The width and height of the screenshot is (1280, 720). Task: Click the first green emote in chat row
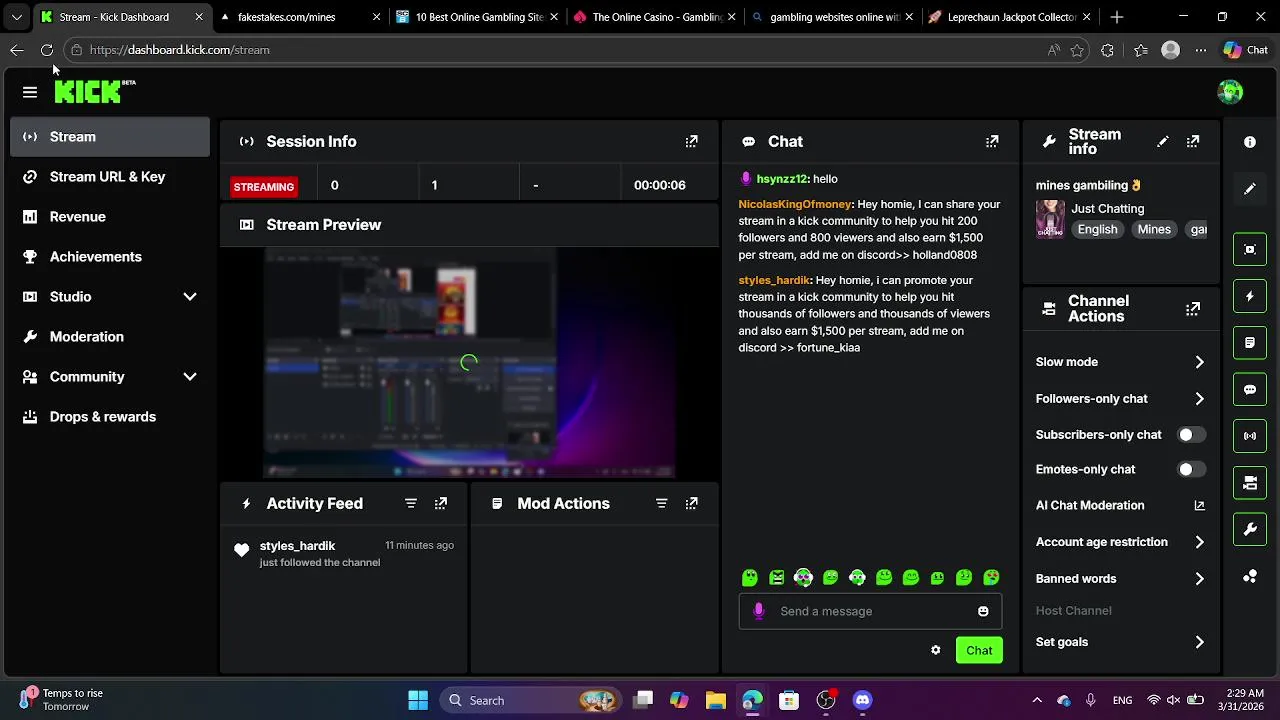750,578
